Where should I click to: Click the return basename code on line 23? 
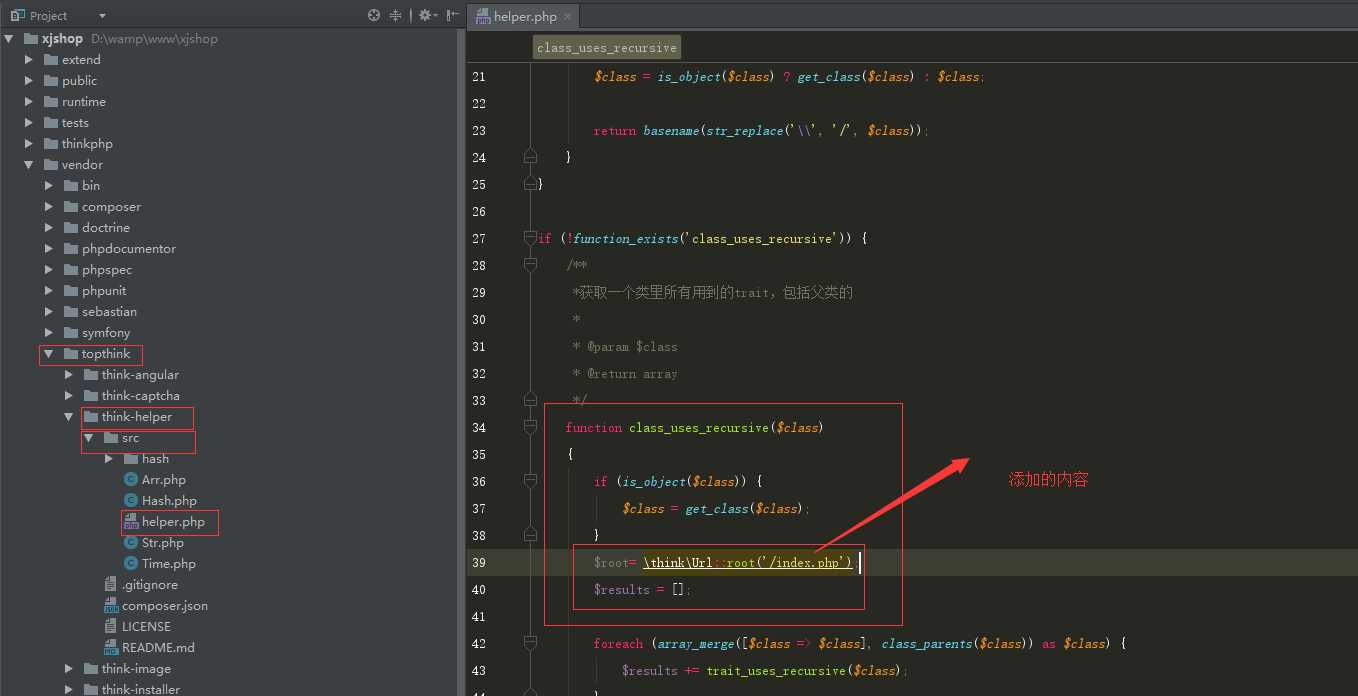pos(761,130)
